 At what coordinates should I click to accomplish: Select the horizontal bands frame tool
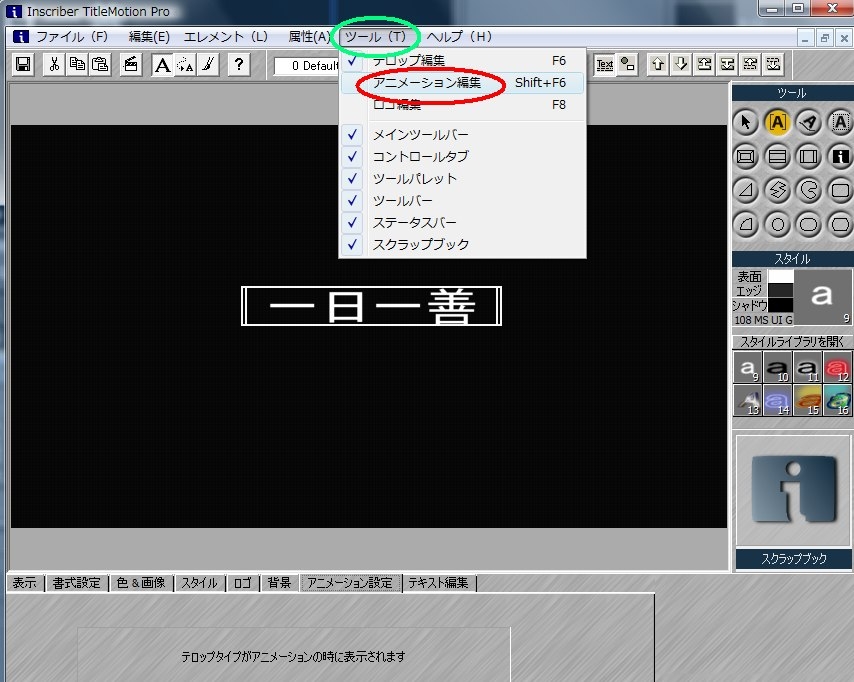777,157
